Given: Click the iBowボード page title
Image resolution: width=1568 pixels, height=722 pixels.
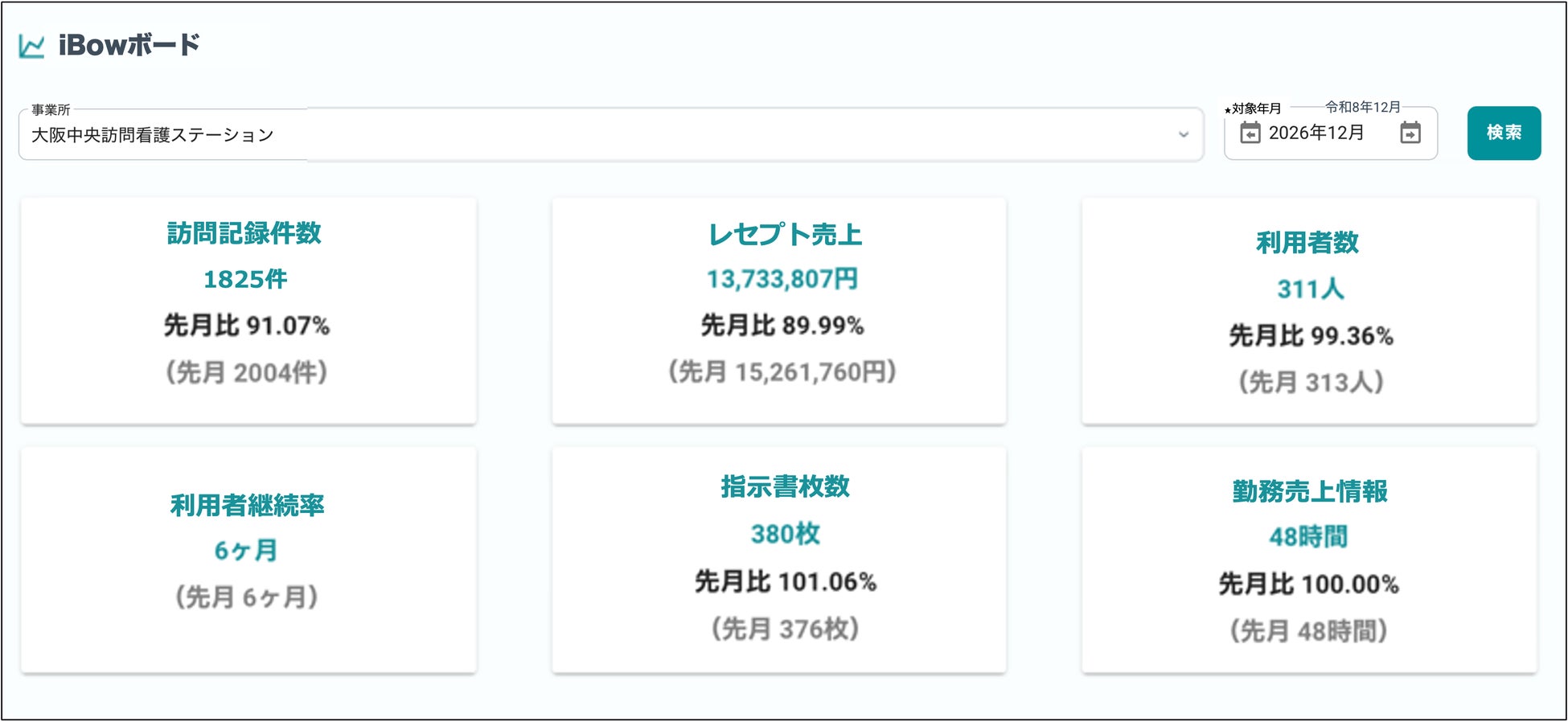Looking at the screenshot, I should pos(129,45).
